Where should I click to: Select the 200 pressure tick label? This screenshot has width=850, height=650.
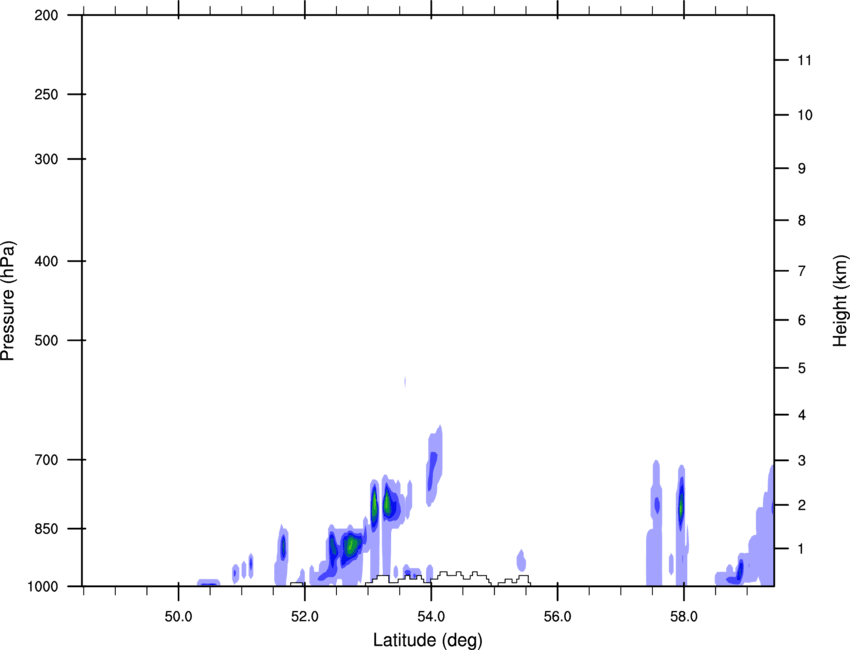click(x=46, y=15)
